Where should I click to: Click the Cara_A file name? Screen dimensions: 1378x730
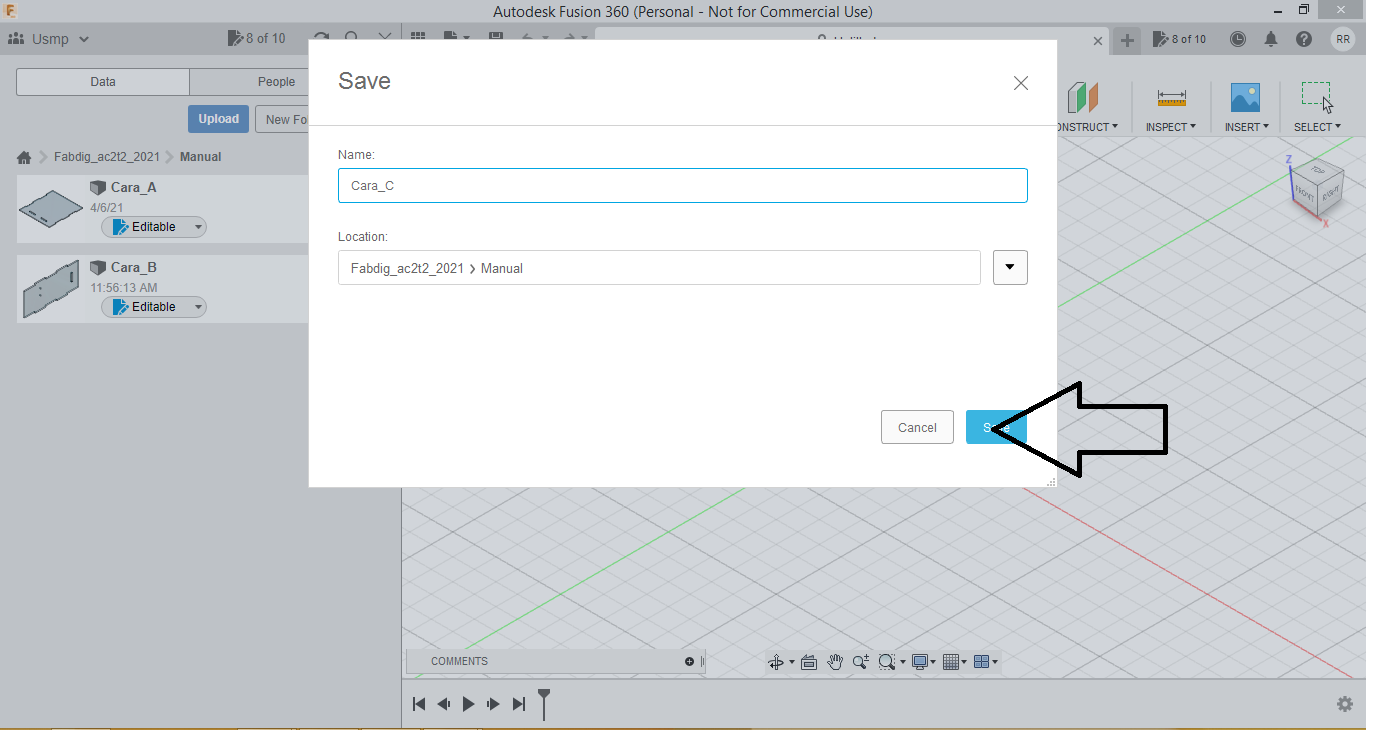click(133, 187)
